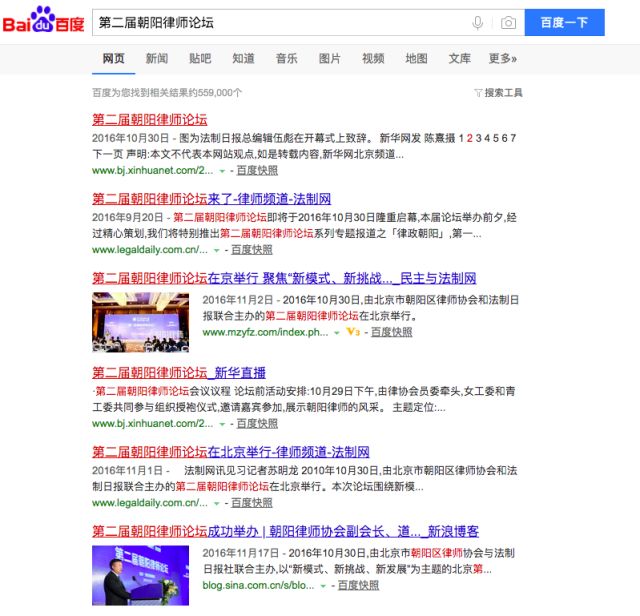Open 百度快照 of first xinhuanet result
Screen dimensions: 640x616
click(257, 171)
